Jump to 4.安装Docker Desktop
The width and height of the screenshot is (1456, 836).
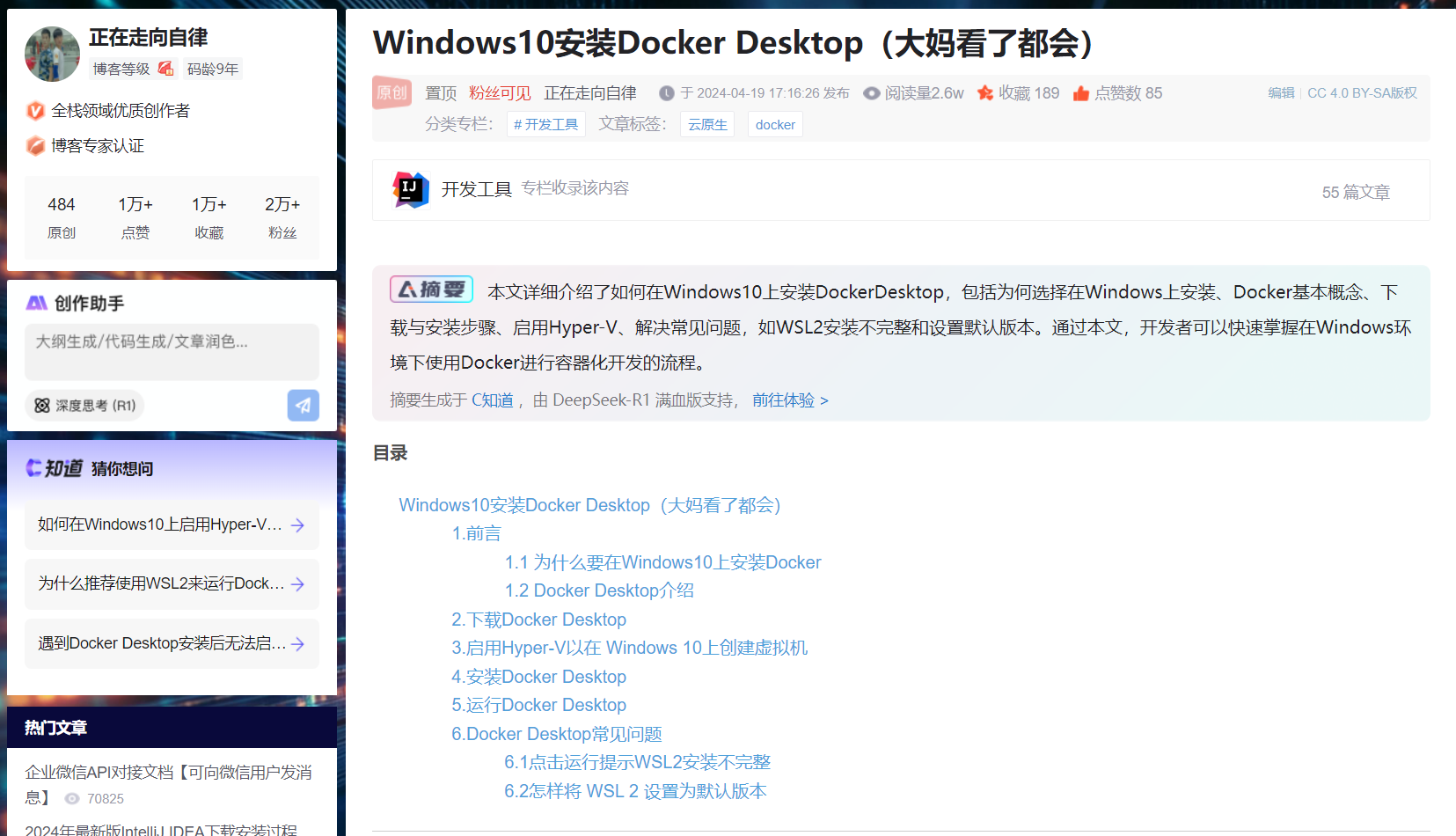pyautogui.click(x=539, y=677)
